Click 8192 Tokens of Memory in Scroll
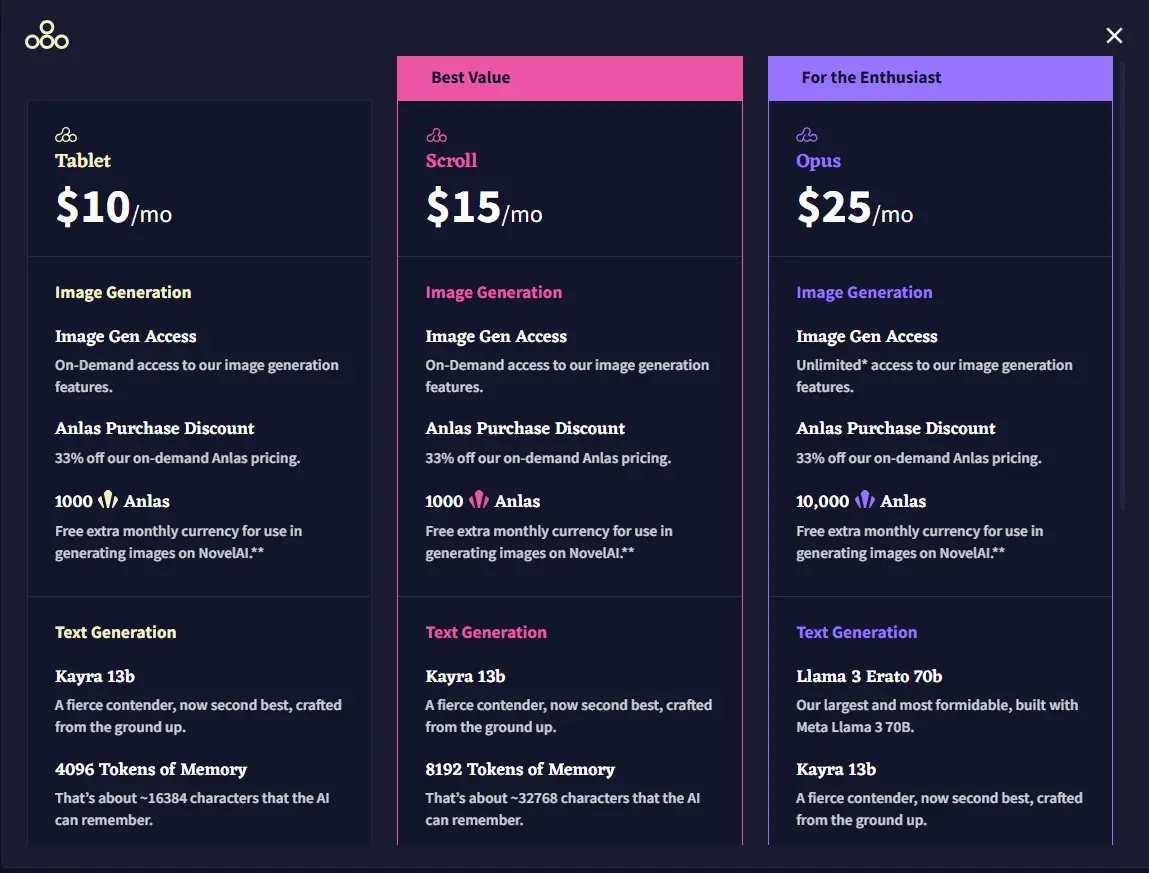1149x873 pixels. (520, 769)
